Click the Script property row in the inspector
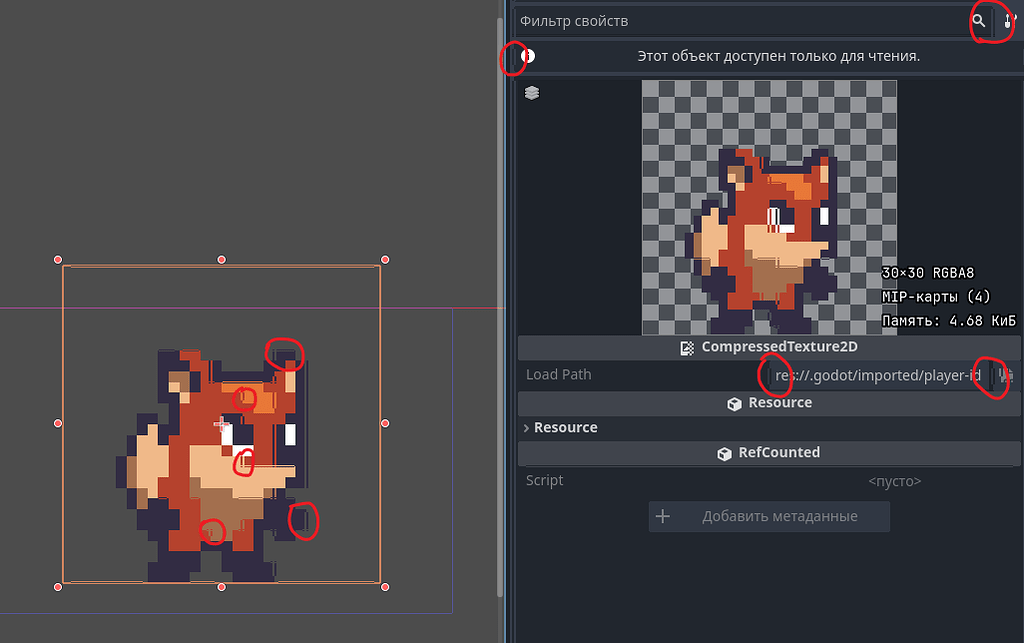Viewport: 1024px width, 643px height. 545,480
